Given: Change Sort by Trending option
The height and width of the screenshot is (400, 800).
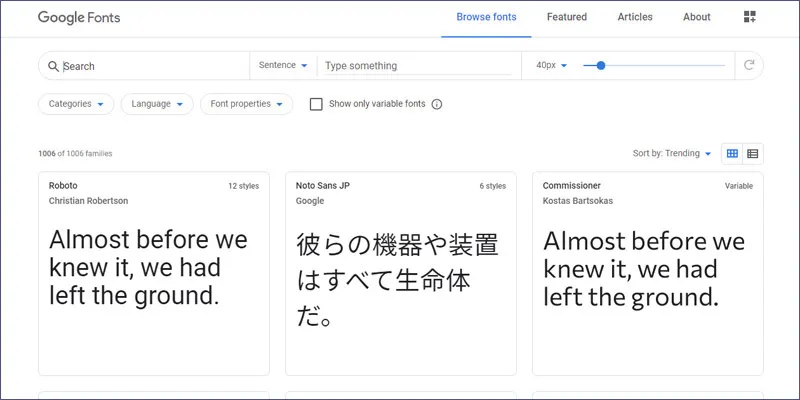Looking at the screenshot, I should (672, 153).
